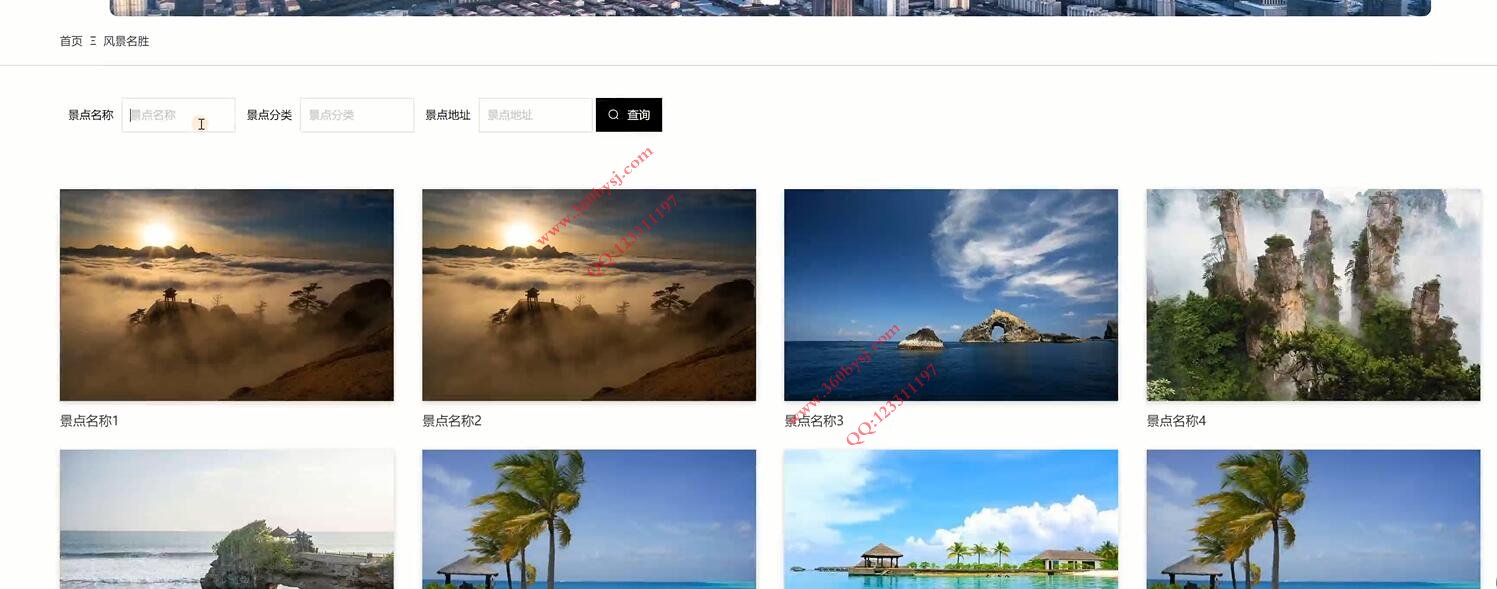1497x589 pixels.
Task: Open second-row palm tree beach thumbnail, second column
Action: click(x=589, y=519)
